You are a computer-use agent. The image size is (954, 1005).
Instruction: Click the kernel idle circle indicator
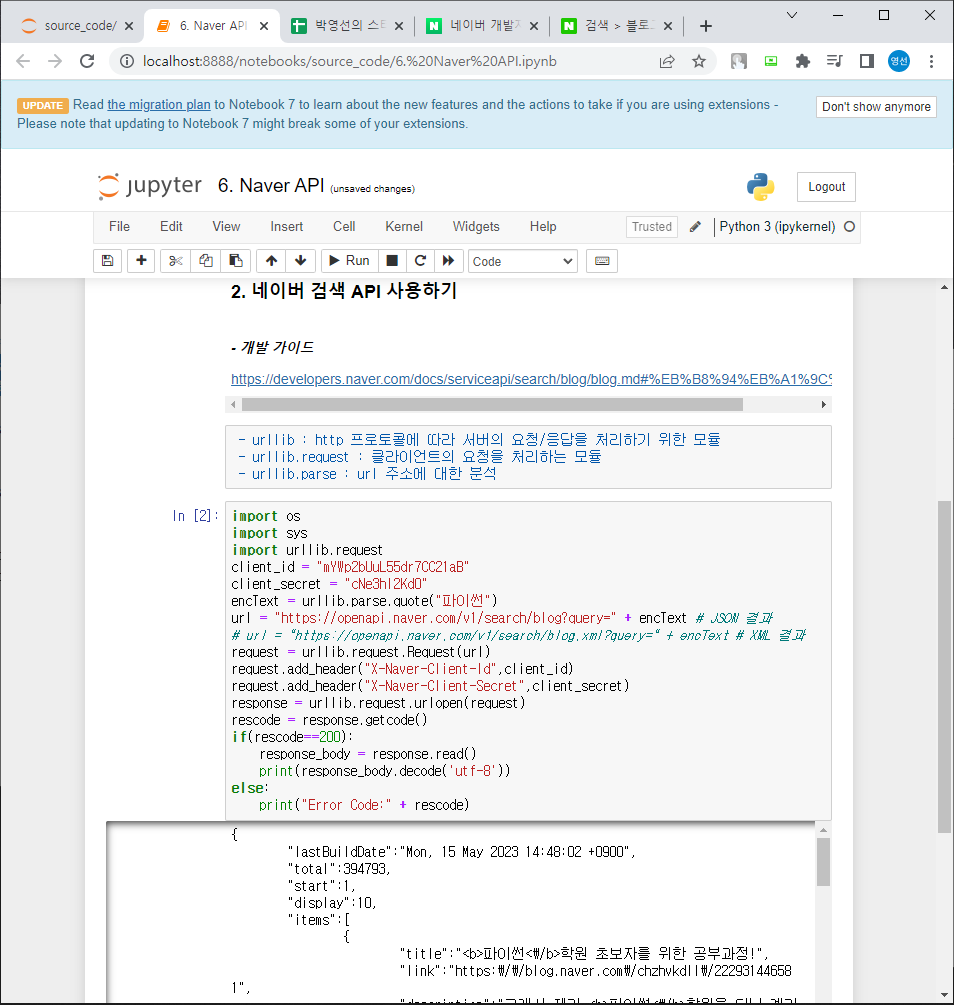point(849,227)
